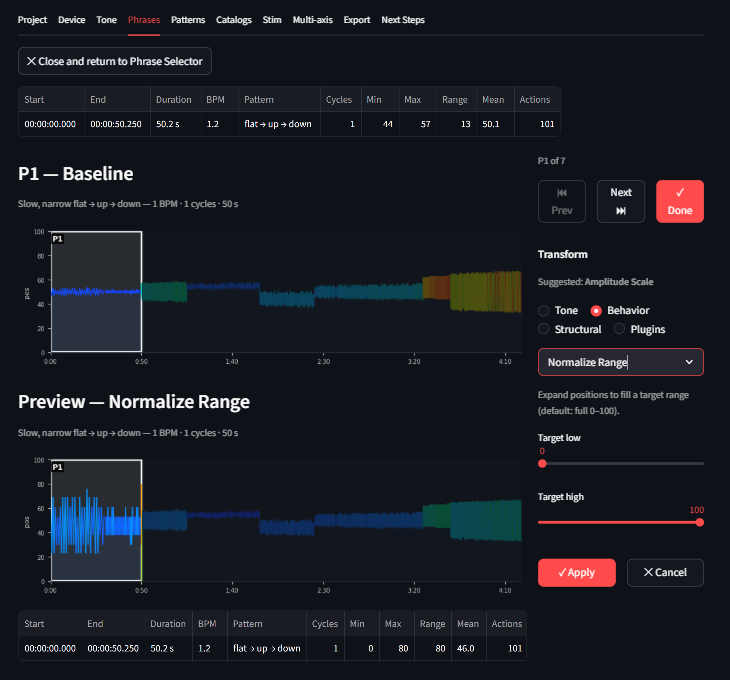Open the Patterns tab
Viewport: 730px width, 680px height.
(188, 20)
